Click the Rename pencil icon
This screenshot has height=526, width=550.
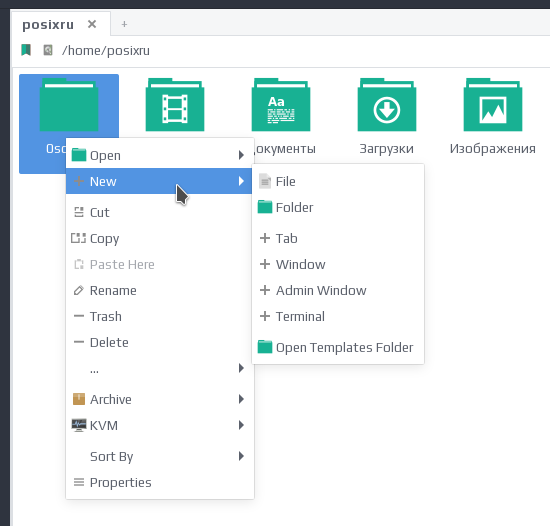[79, 290]
